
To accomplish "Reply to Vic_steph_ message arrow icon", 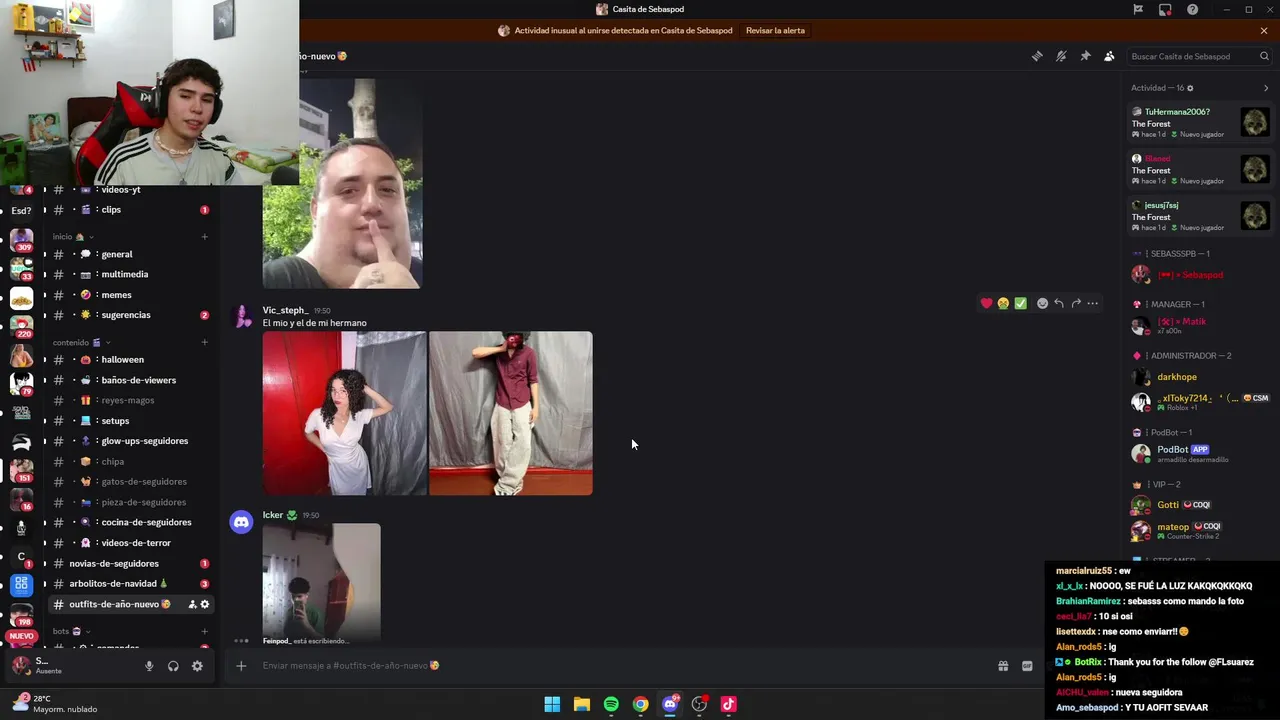I will click(x=1059, y=303).
